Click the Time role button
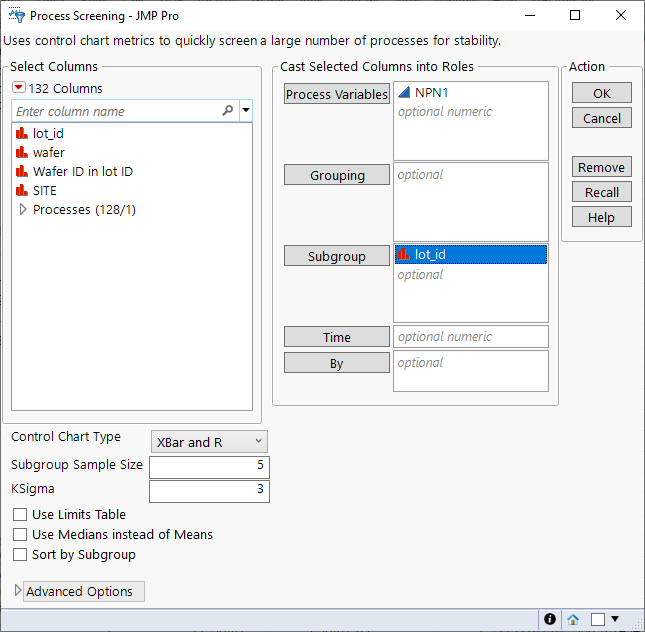This screenshot has width=645, height=632. [336, 337]
